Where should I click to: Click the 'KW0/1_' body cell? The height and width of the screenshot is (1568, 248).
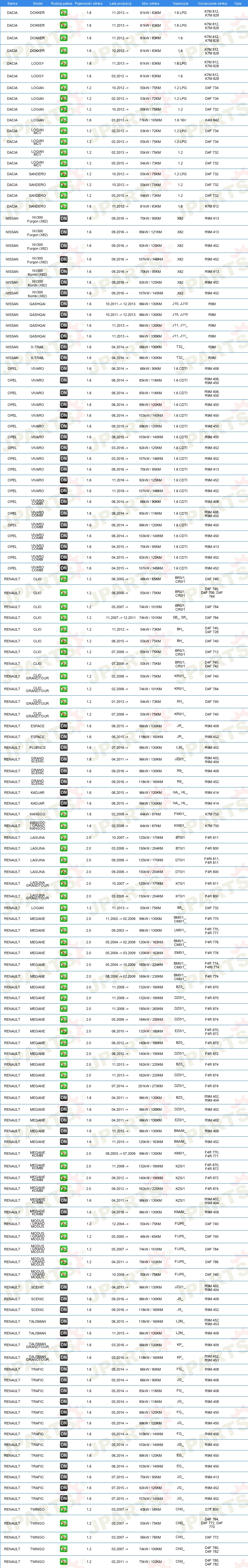pos(180,826)
